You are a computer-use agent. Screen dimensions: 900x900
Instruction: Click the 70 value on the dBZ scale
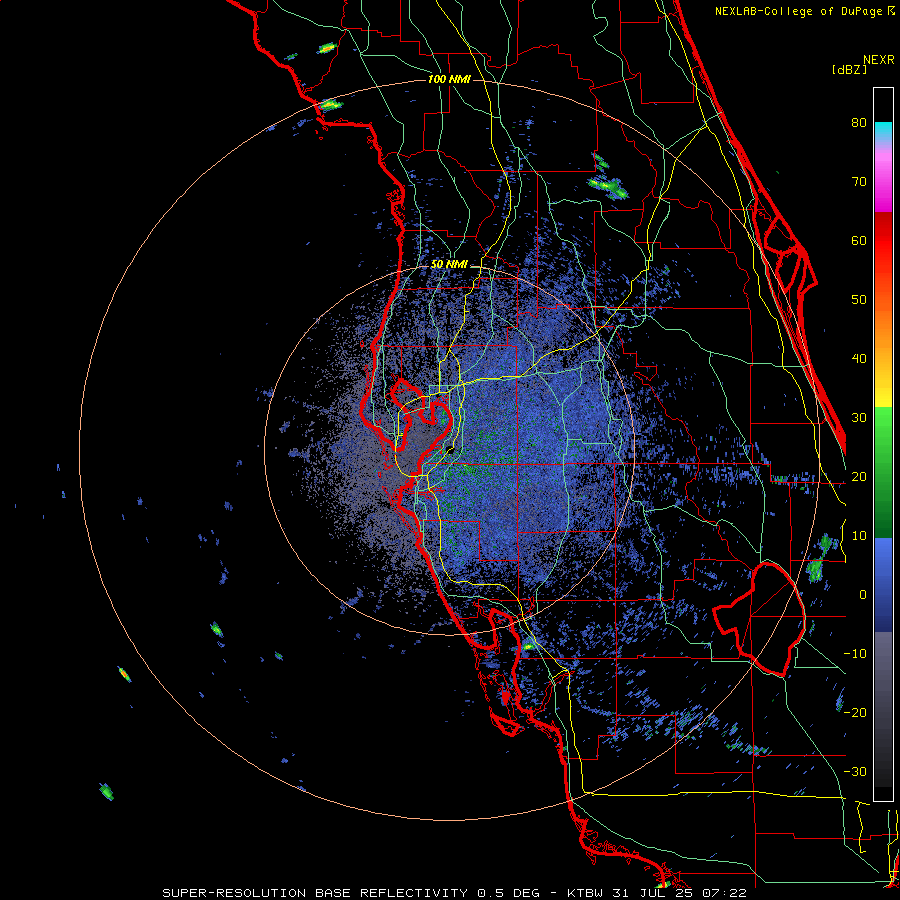tap(859, 181)
